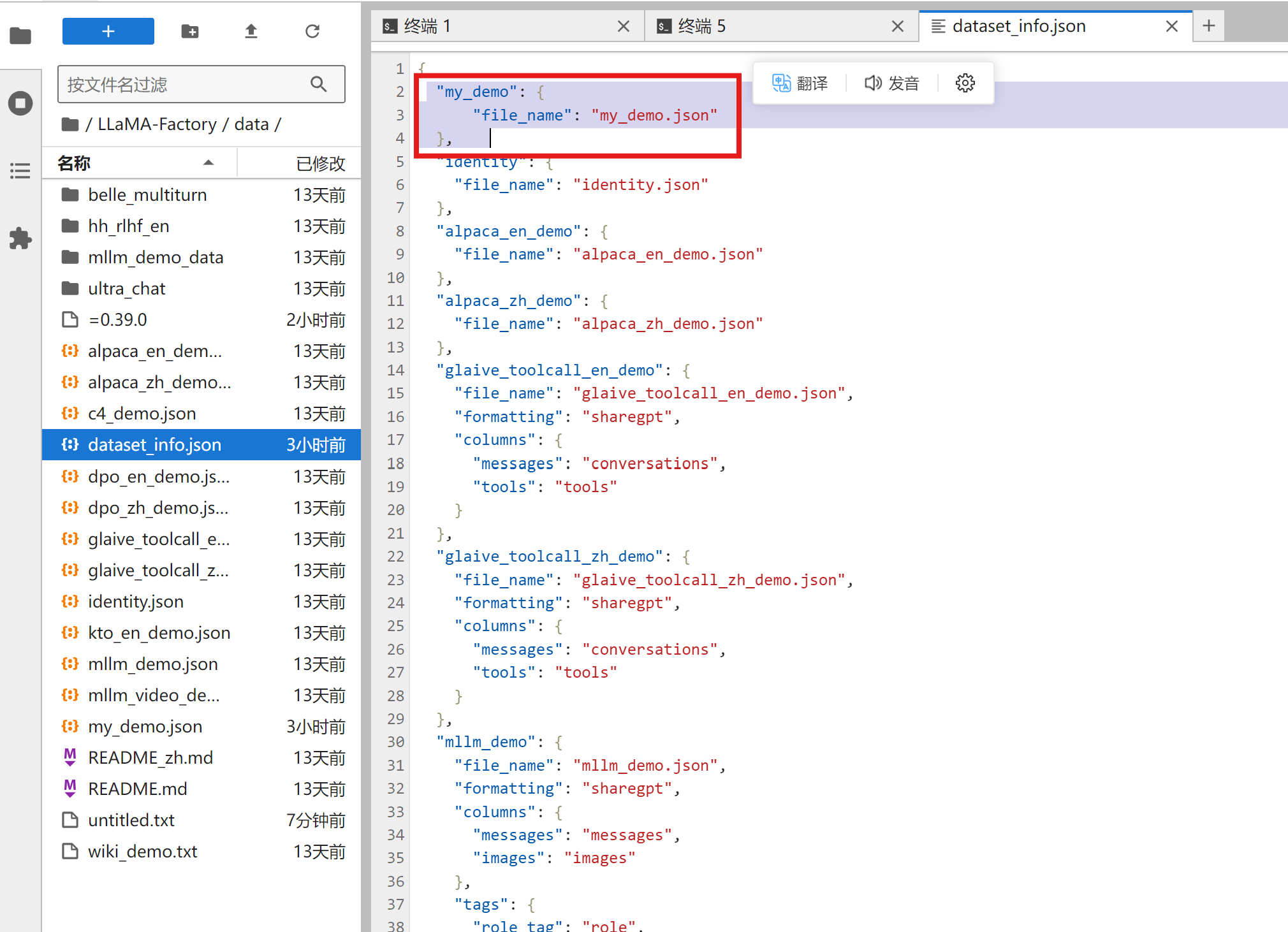The width and height of the screenshot is (1288, 932).
Task: Click the M icon beside README.md
Action: tap(70, 789)
